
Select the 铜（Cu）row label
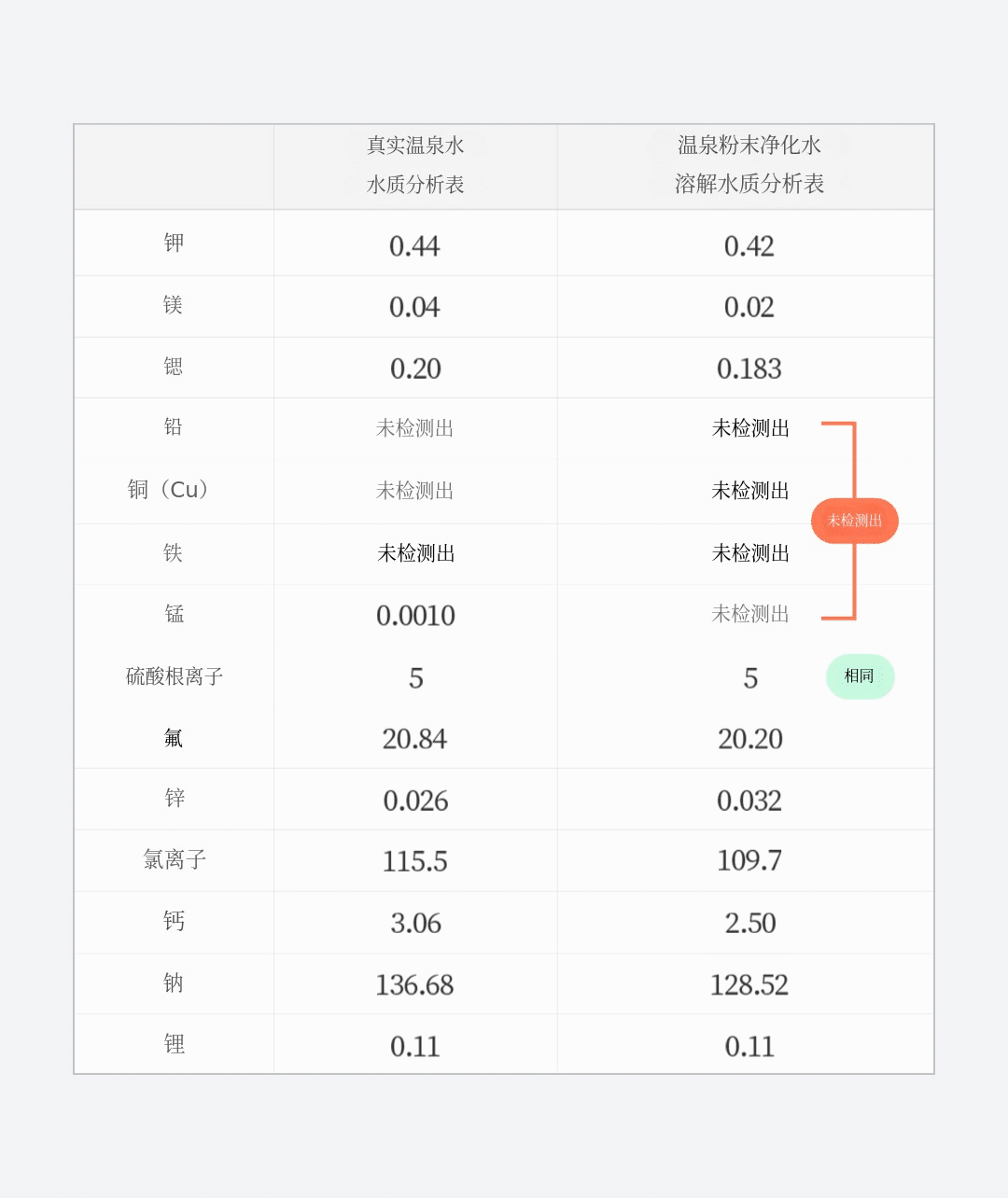[172, 490]
